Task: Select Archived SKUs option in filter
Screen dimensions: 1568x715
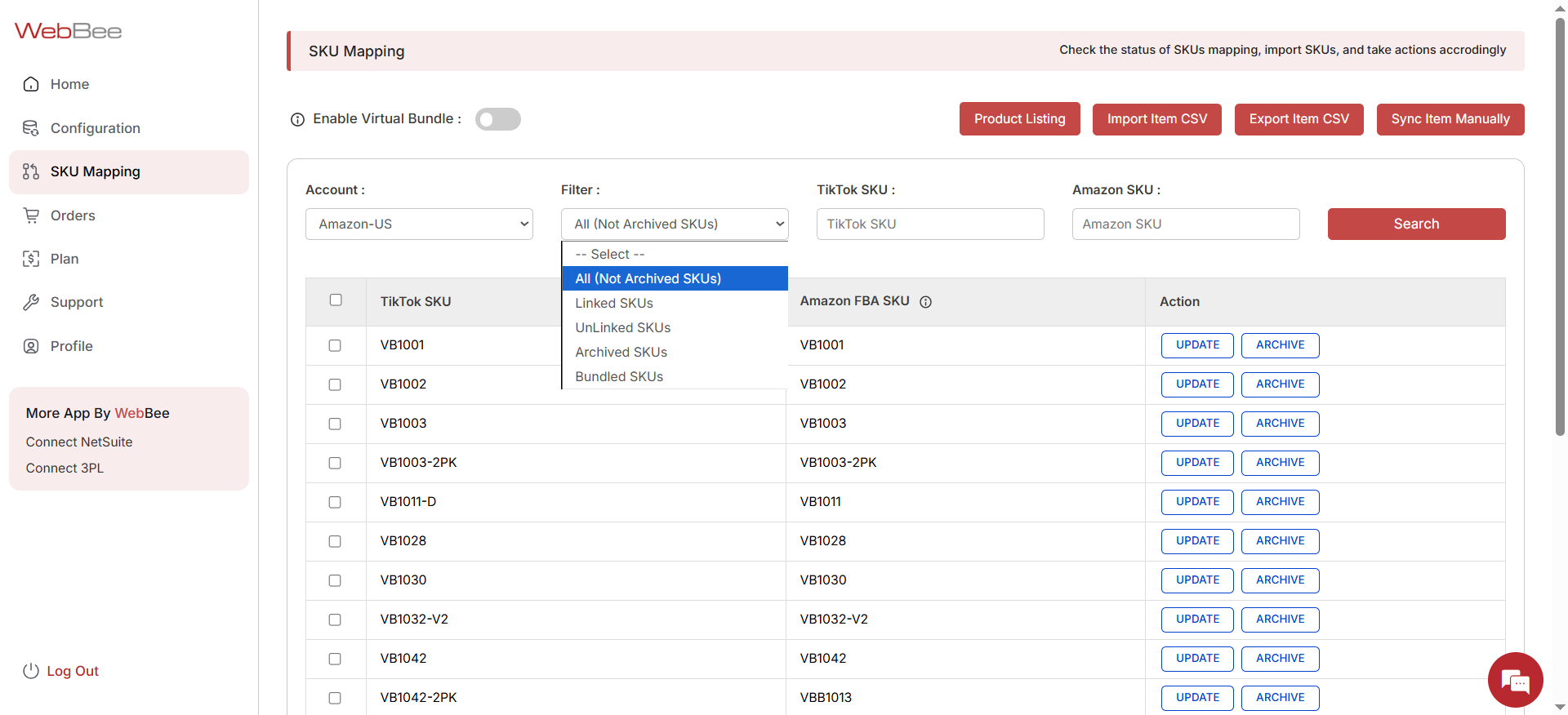Action: coord(621,352)
